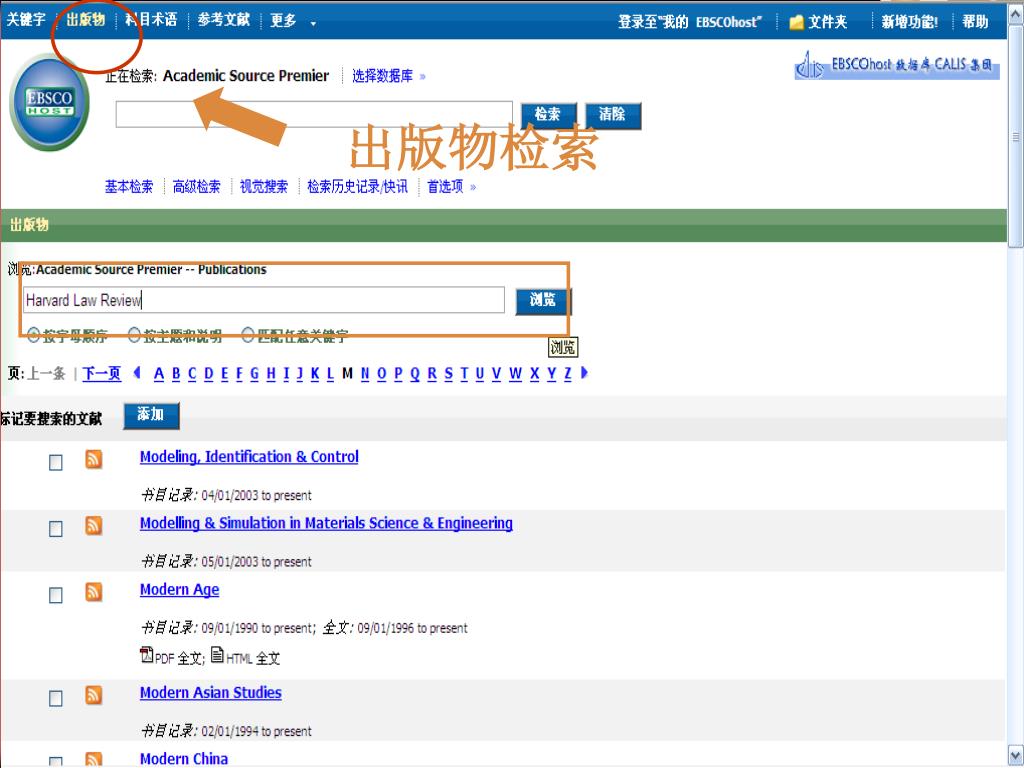Jump to letter Z publications
This screenshot has height=768, width=1024.
(568, 374)
